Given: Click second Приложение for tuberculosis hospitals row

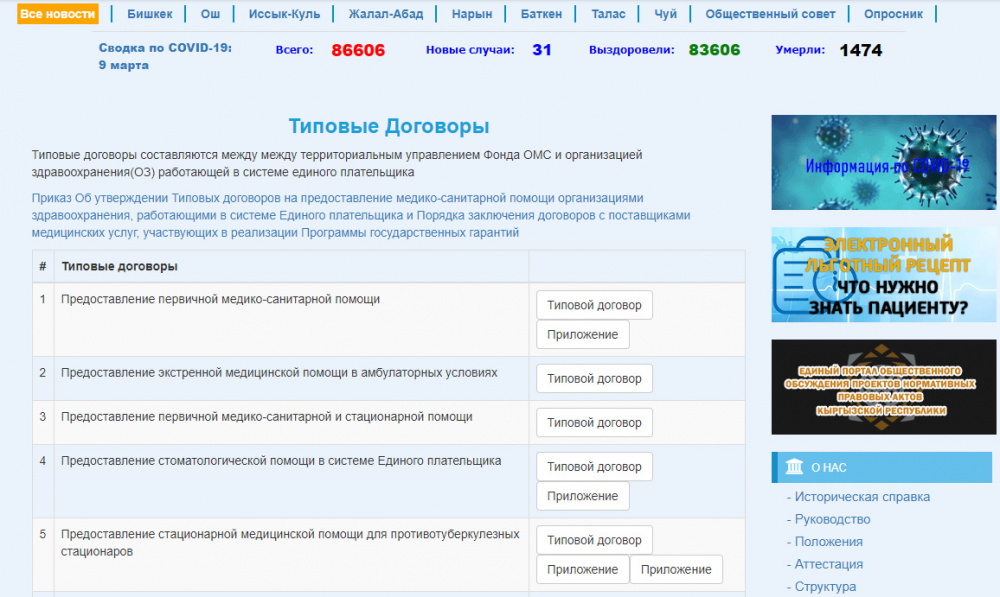Looking at the screenshot, I should point(675,570).
